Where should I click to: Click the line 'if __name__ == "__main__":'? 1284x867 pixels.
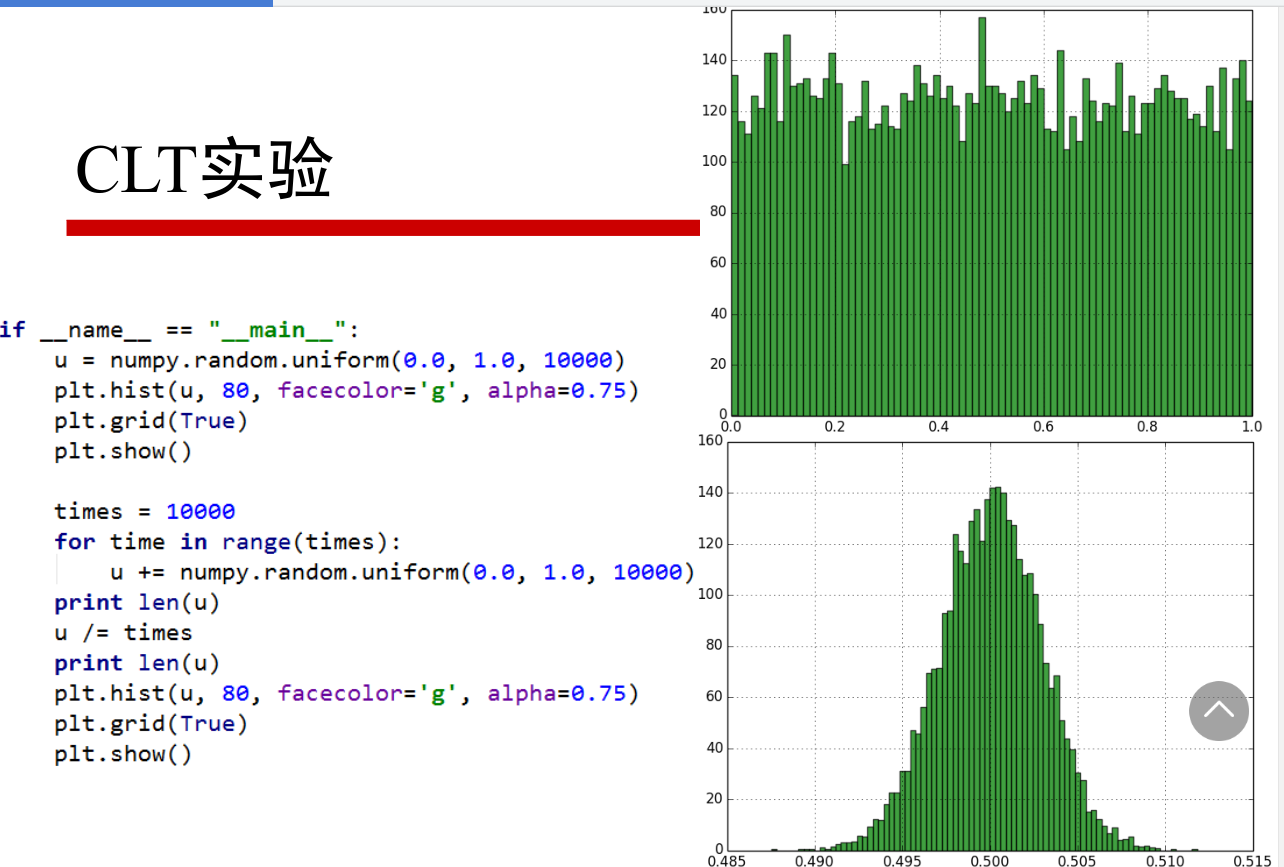pos(179,330)
